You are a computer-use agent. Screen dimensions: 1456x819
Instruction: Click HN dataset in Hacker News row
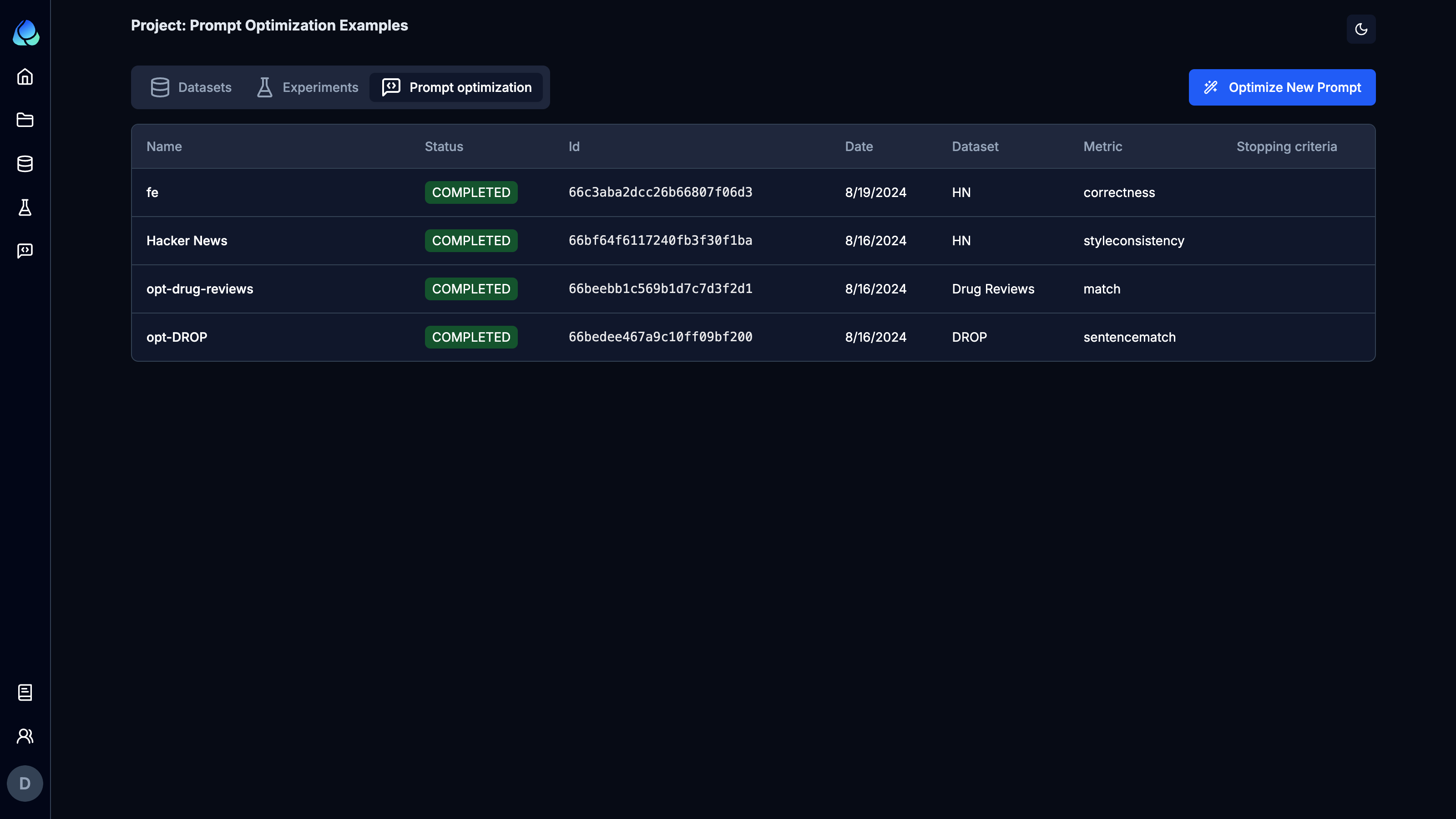961,240
